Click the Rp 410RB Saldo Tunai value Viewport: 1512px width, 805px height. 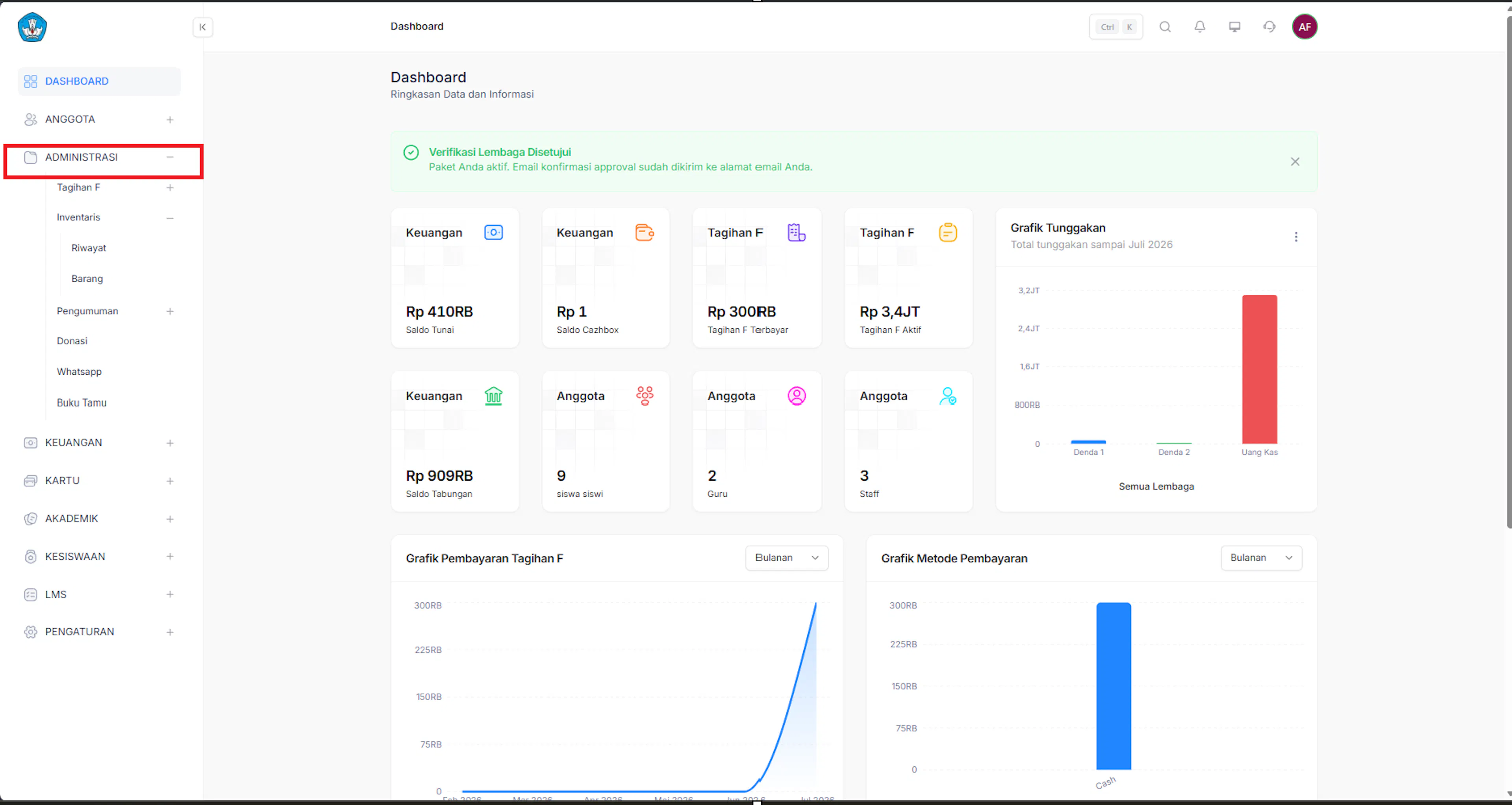pyautogui.click(x=439, y=312)
